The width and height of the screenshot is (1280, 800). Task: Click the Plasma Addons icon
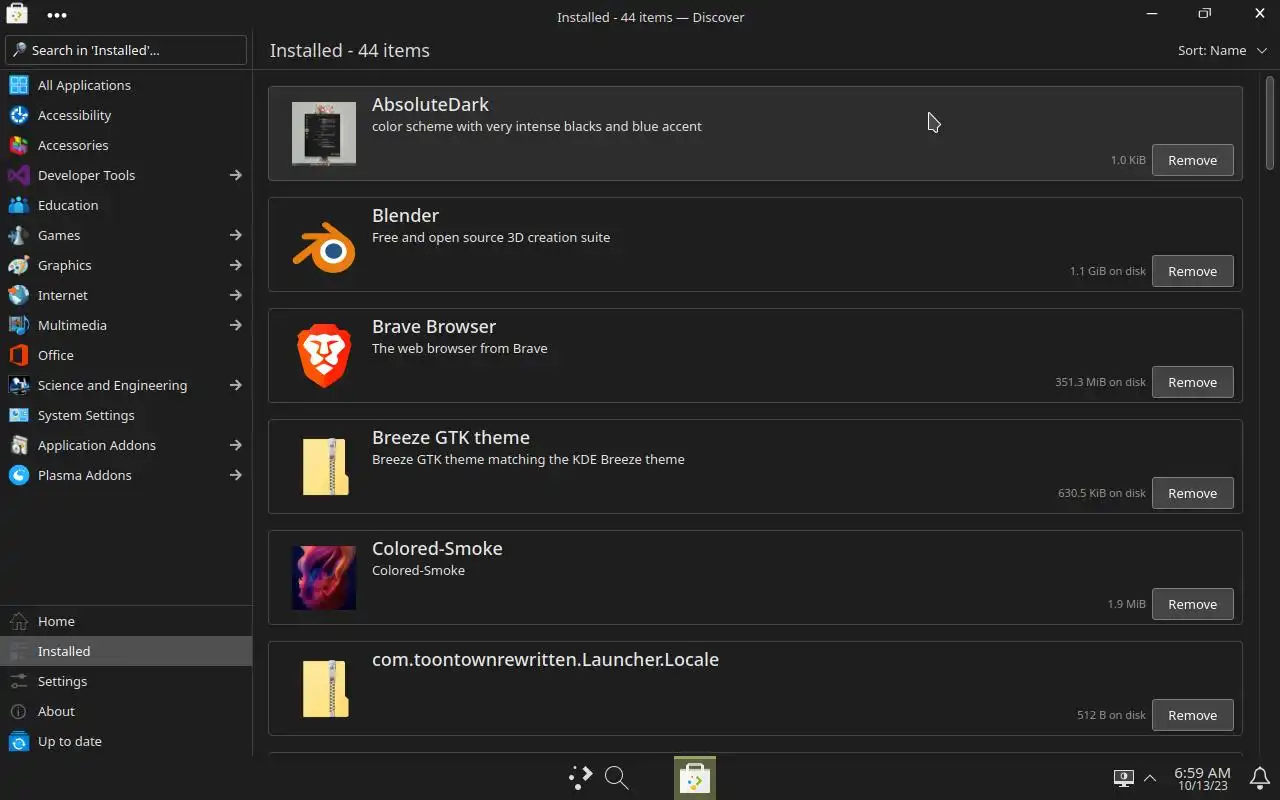pyautogui.click(x=19, y=475)
